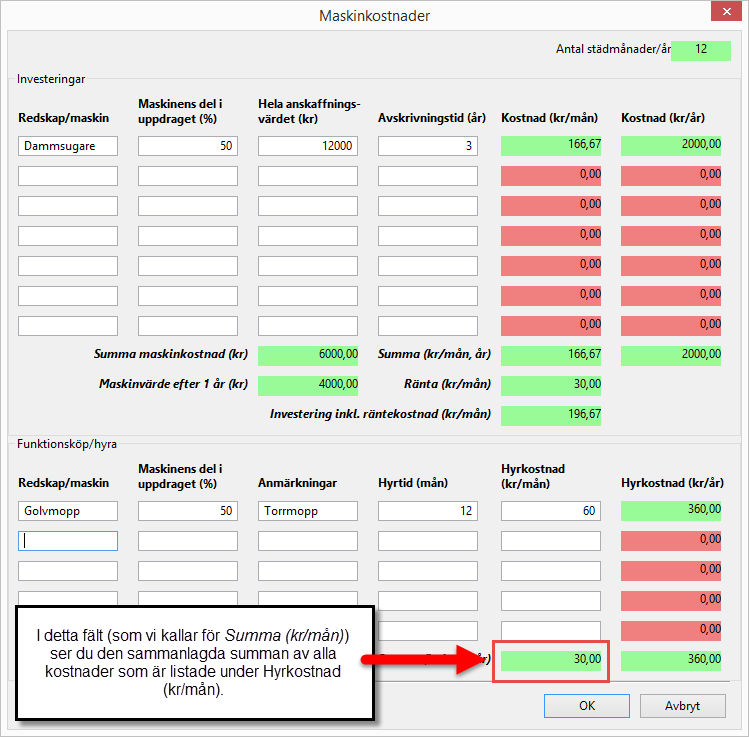Click the Antal städmånader/år value field
This screenshot has height=737, width=749.
(701, 50)
